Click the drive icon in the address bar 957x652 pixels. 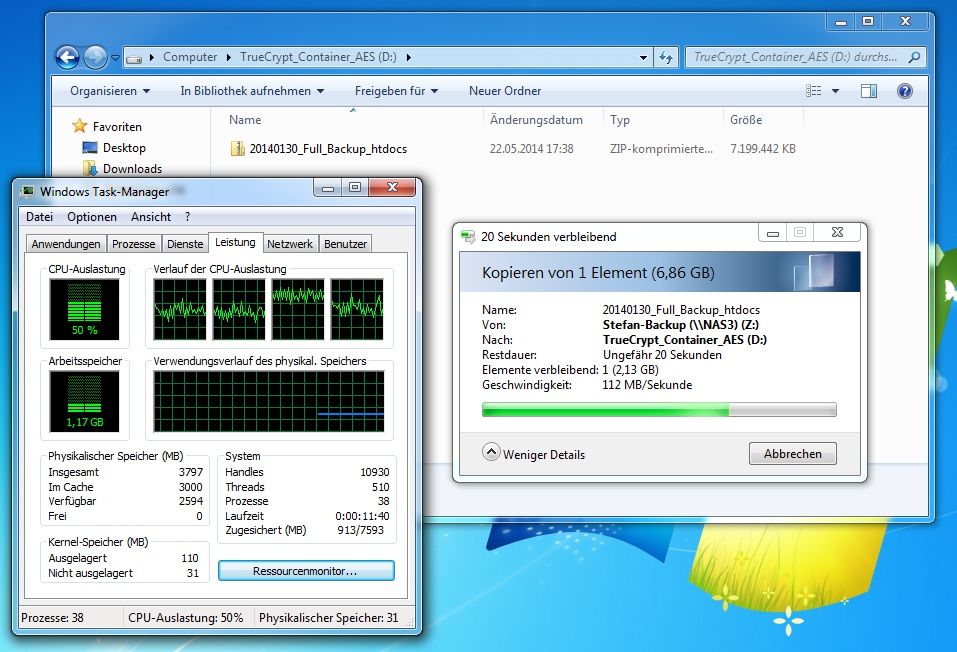tap(134, 58)
